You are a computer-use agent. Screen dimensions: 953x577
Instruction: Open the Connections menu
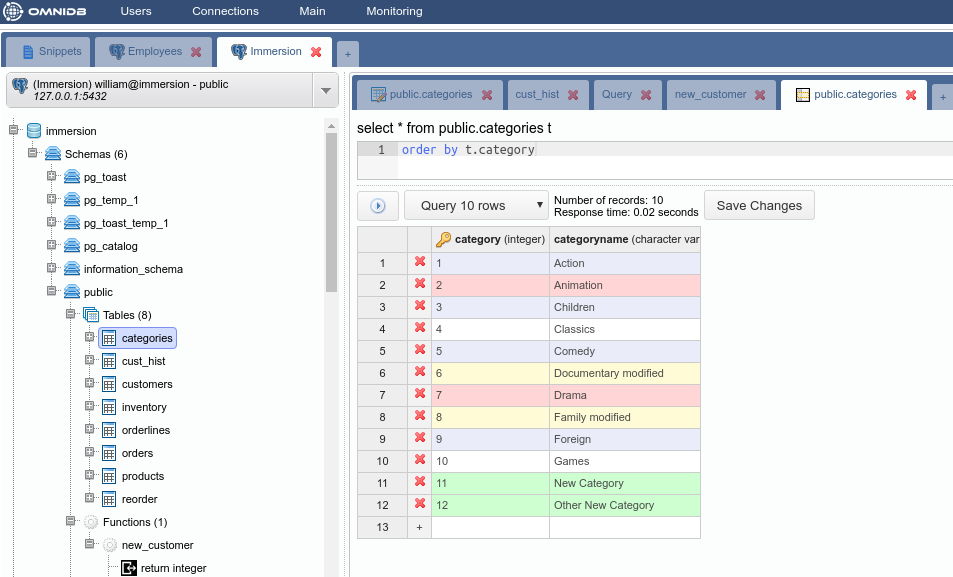tap(225, 11)
